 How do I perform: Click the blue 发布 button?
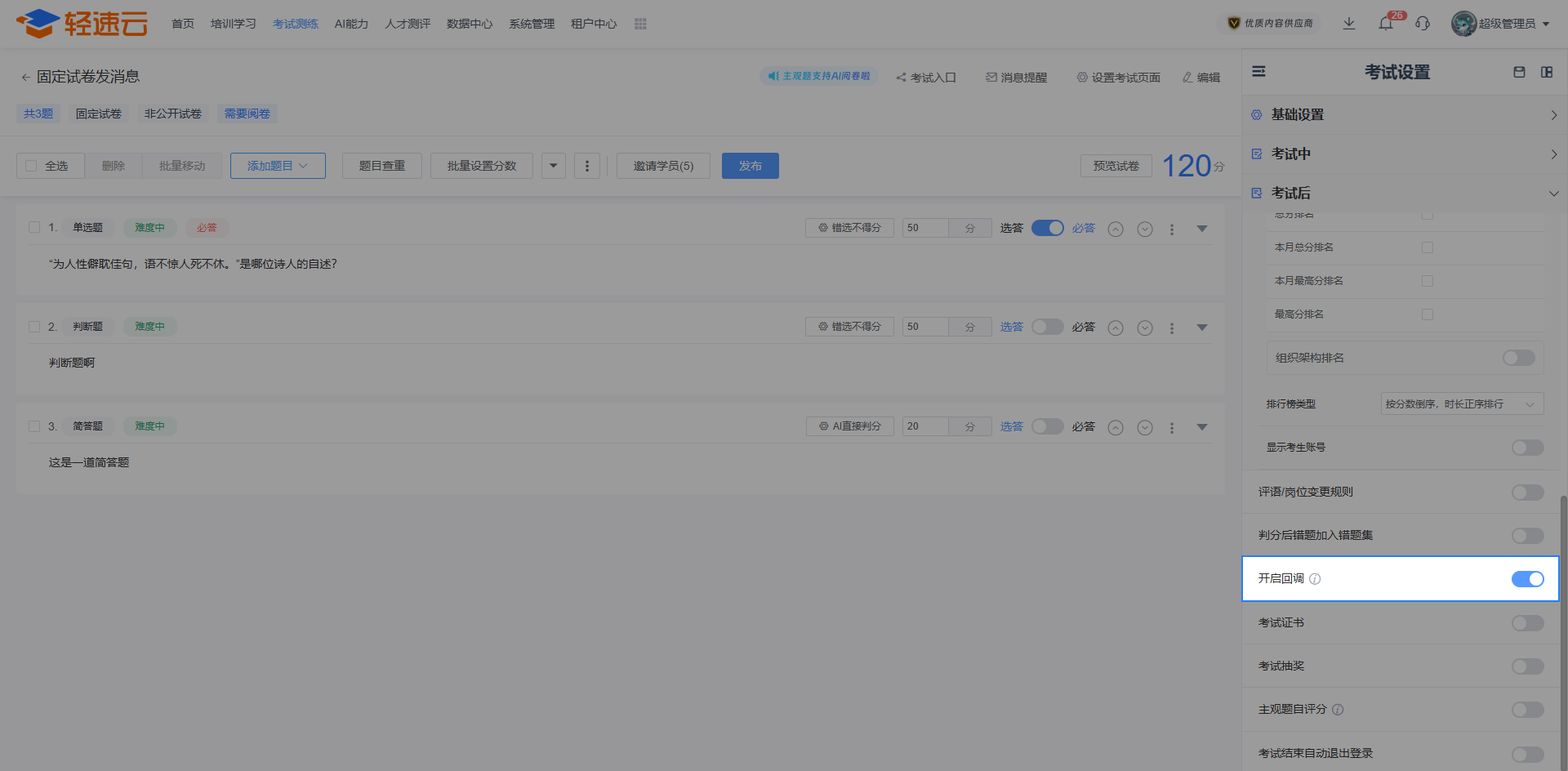[x=750, y=166]
